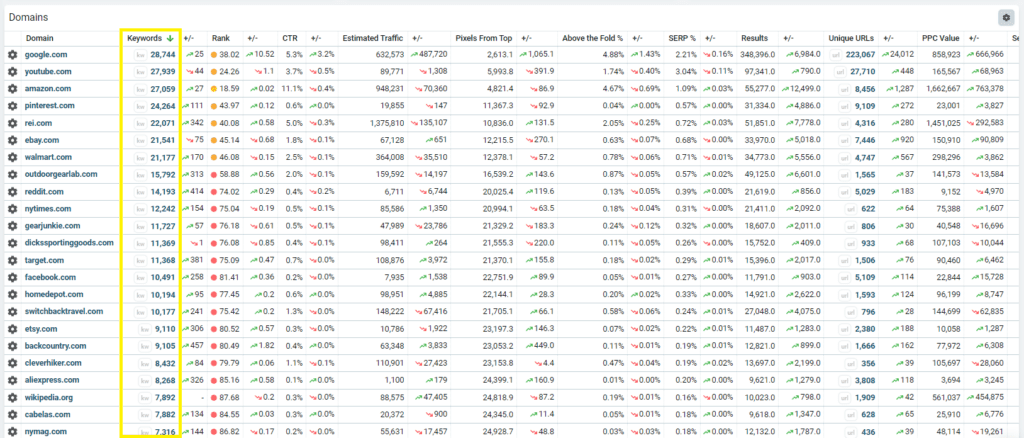The width and height of the screenshot is (1024, 438).
Task: Click results value 348,396.0
Action: pyautogui.click(x=758, y=55)
